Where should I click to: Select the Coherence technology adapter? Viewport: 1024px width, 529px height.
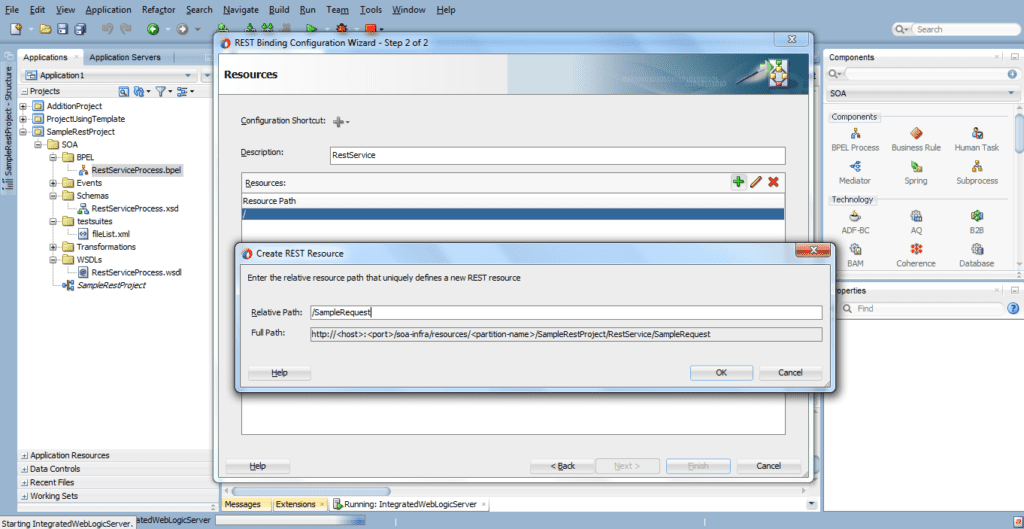[x=916, y=256]
